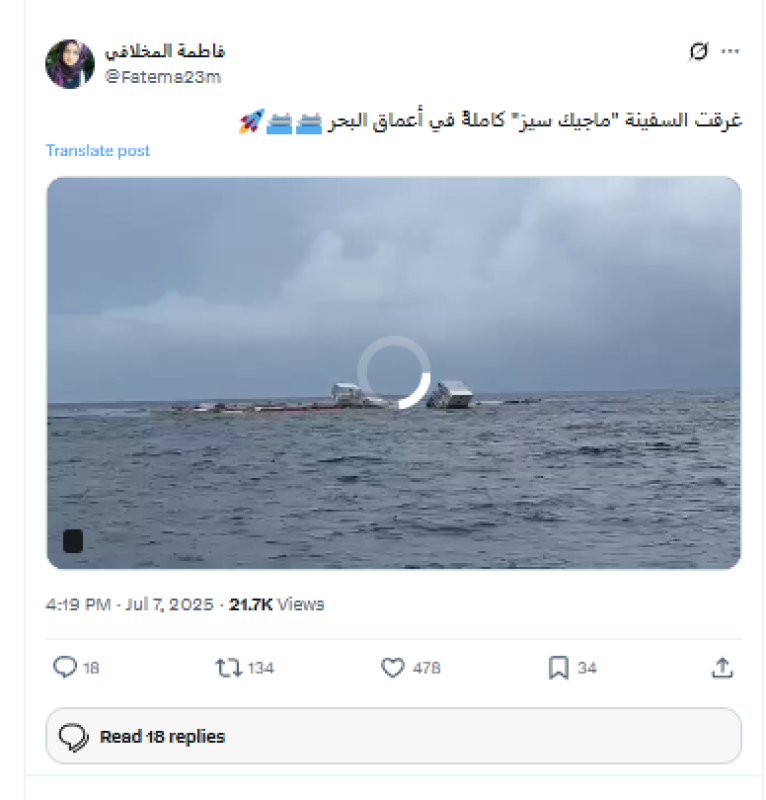Click the 134 repost count
The width and height of the screenshot is (766, 800).
(x=261, y=668)
